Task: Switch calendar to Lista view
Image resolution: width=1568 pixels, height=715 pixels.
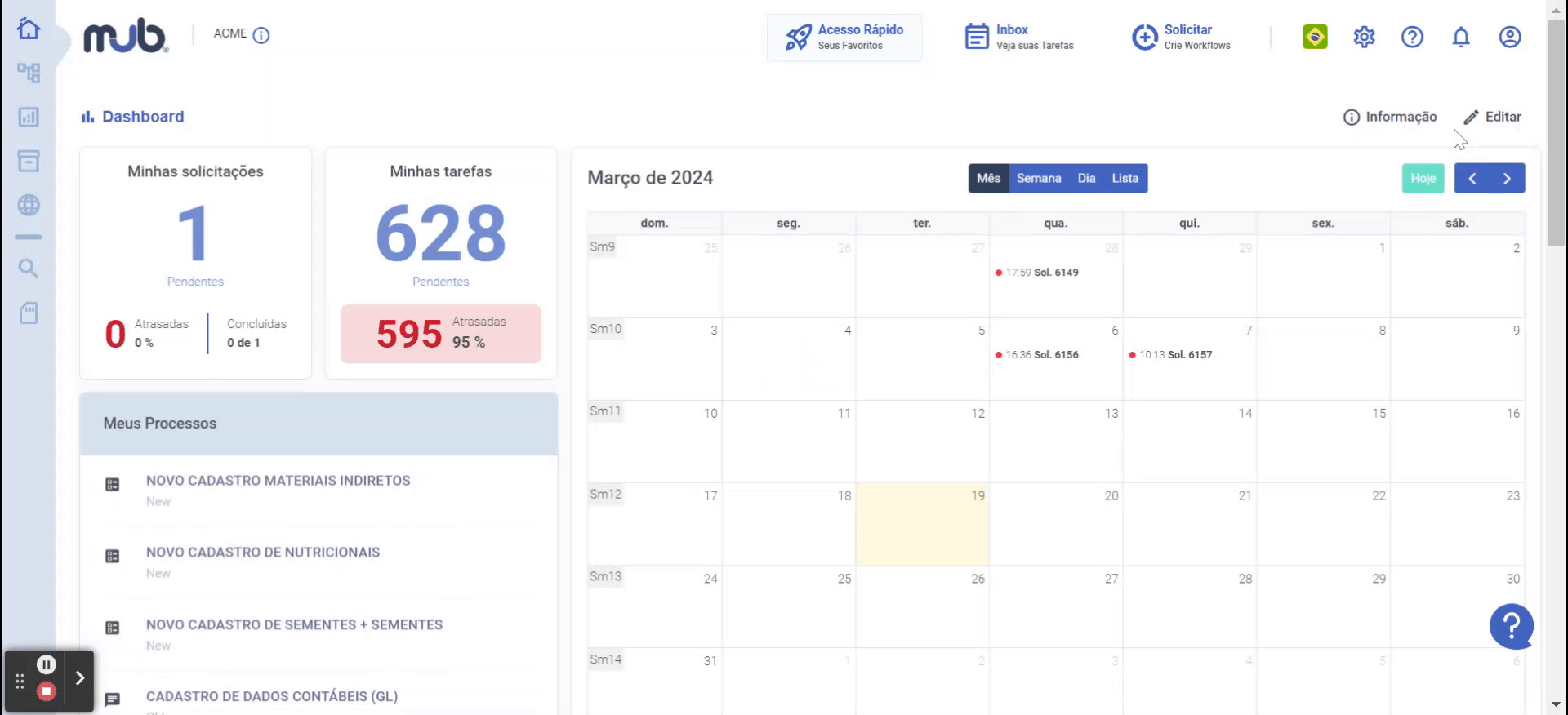Action: point(1125,178)
